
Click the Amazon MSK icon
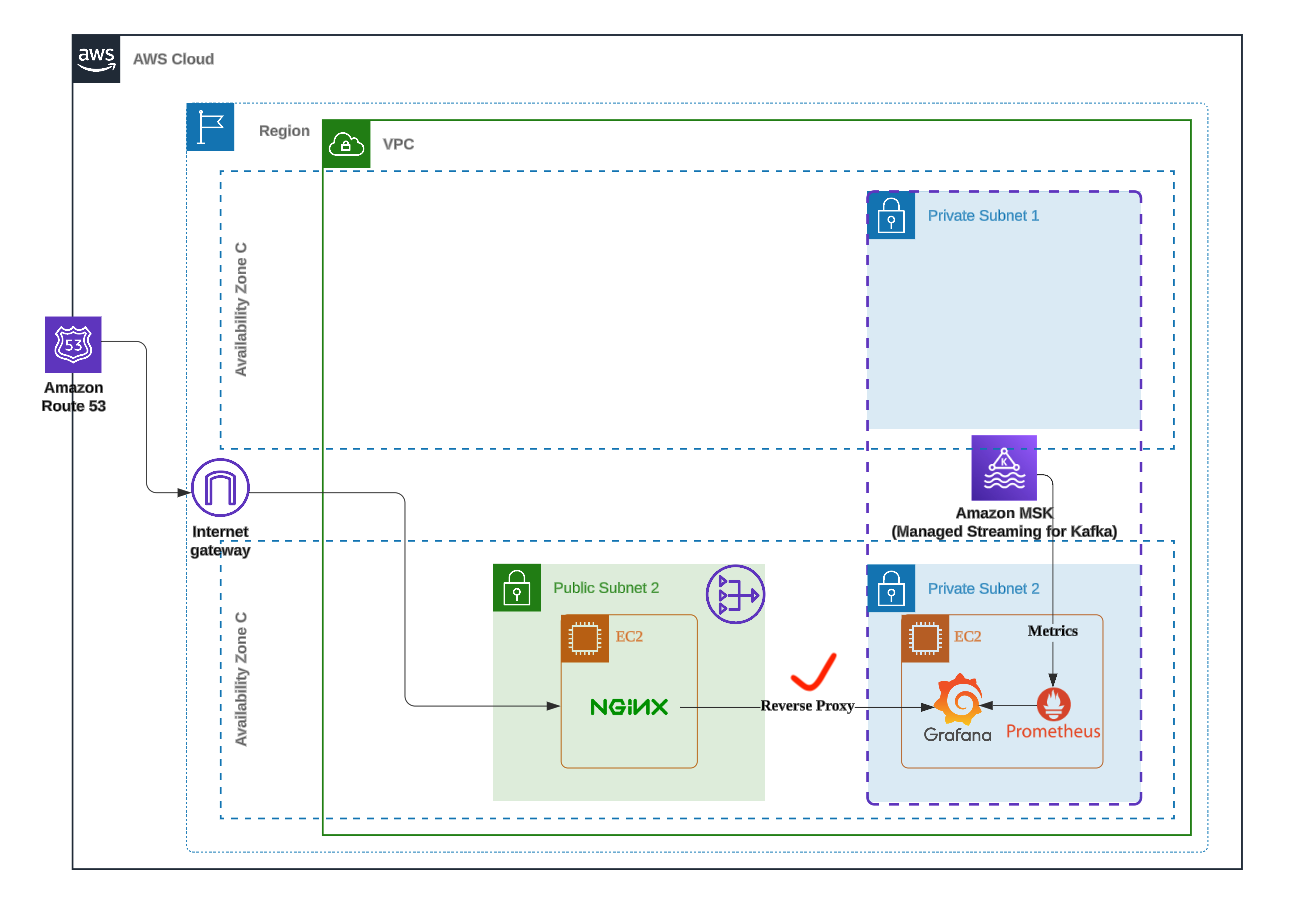pyautogui.click(x=1004, y=468)
